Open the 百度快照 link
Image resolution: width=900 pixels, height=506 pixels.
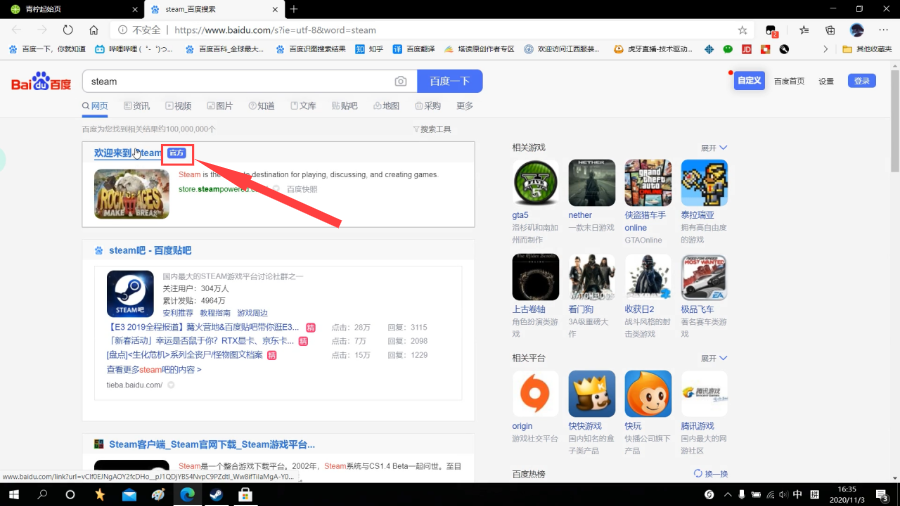[302, 189]
